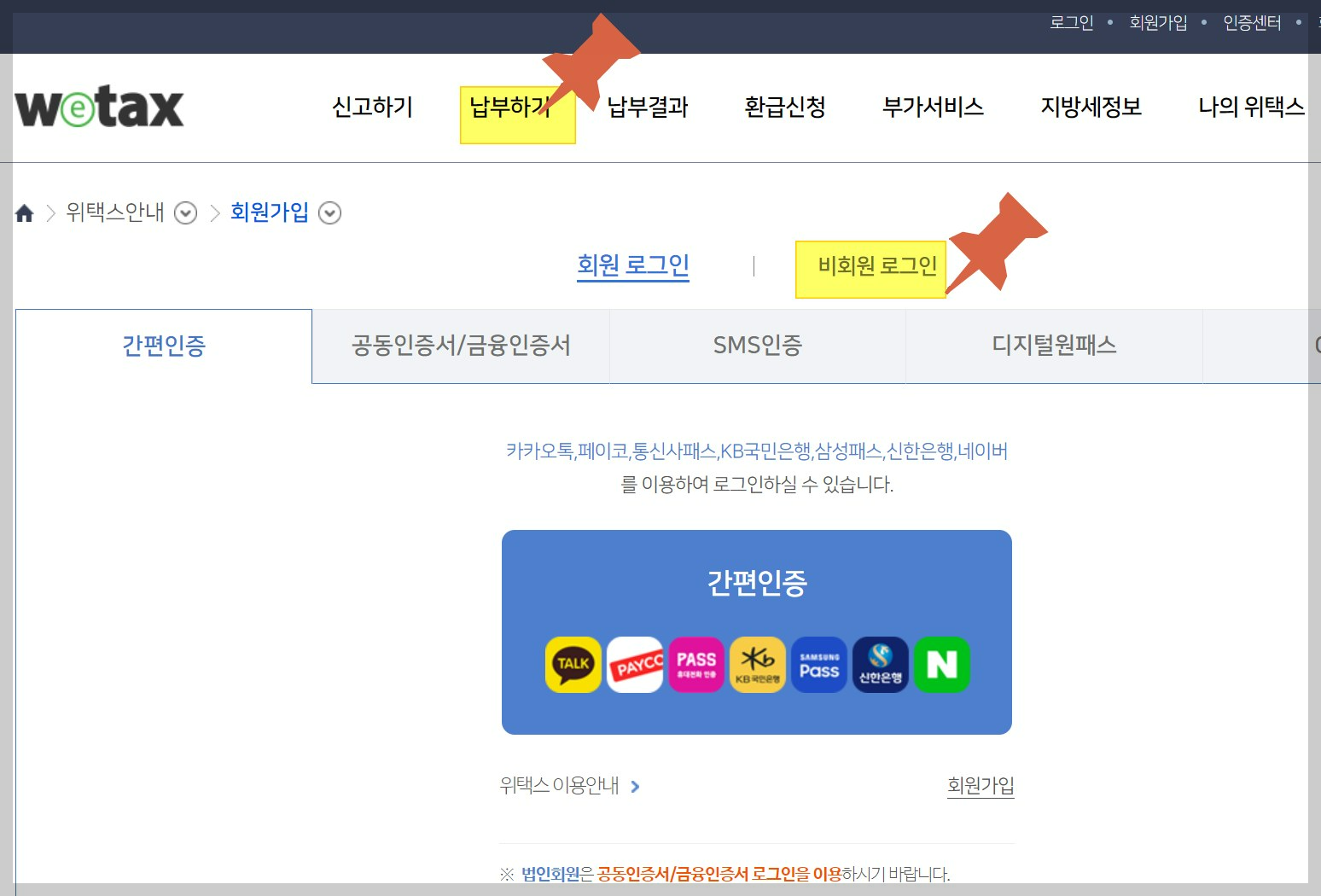Click the 회원가입 link below the authentication box

coord(980,785)
